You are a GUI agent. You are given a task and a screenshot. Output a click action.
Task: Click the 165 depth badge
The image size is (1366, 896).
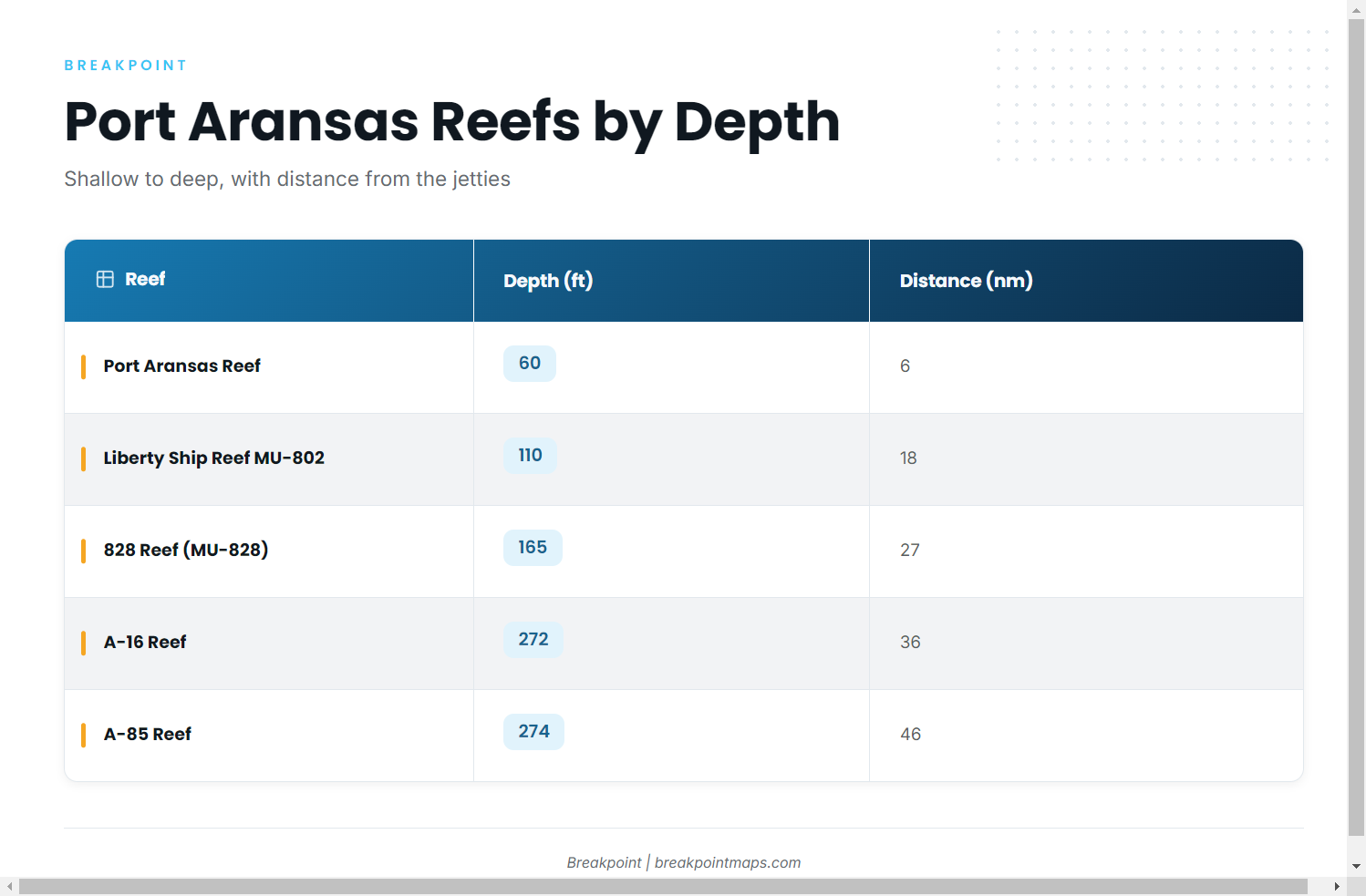(533, 548)
